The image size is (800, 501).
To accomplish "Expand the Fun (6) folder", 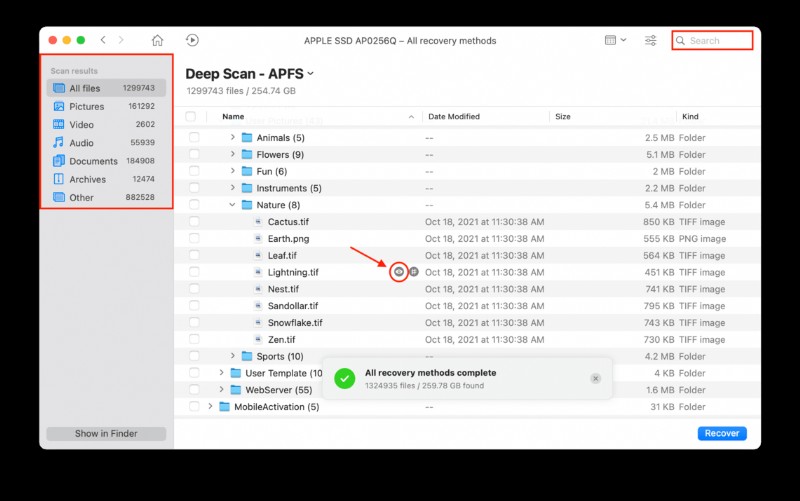I will point(232,171).
